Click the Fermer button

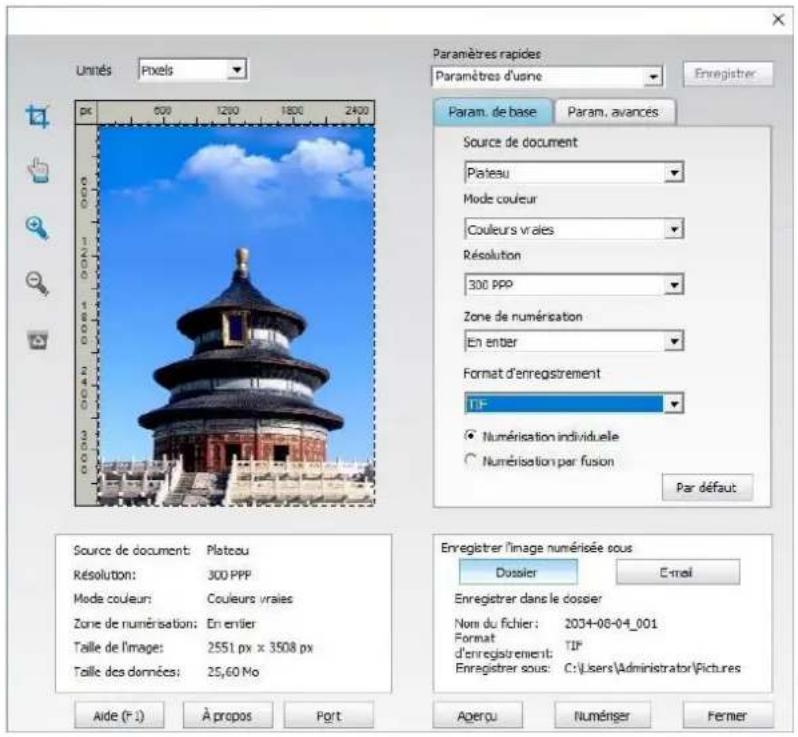coord(728,716)
